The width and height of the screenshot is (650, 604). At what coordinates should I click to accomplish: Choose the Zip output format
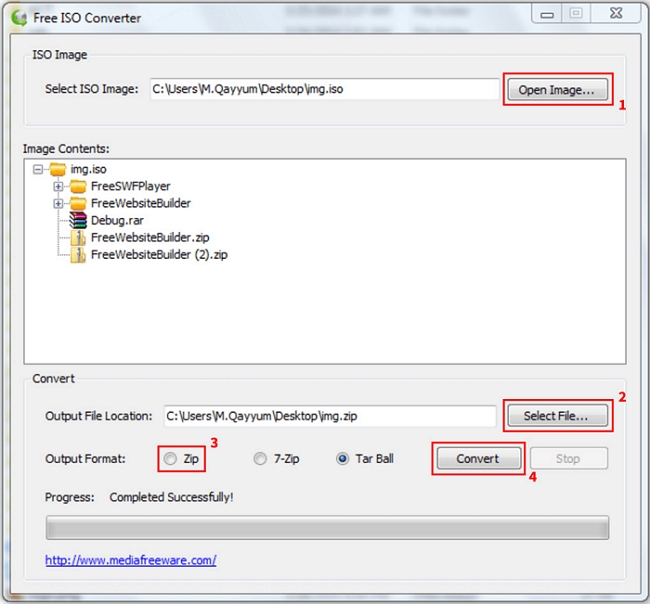(170, 459)
